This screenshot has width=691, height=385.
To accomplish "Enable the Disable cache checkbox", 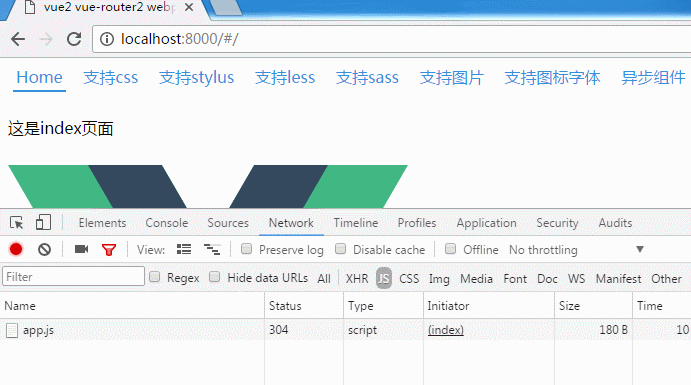I will [x=340, y=249].
